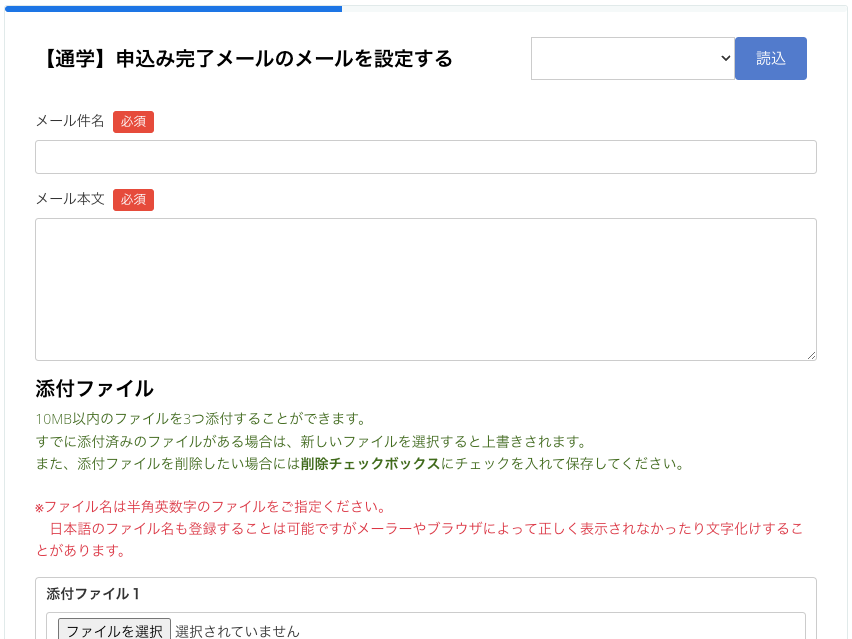The width and height of the screenshot is (852, 639).
Task: Click ファイルを選択 button for 添付ファイル 1
Action: coord(114,631)
